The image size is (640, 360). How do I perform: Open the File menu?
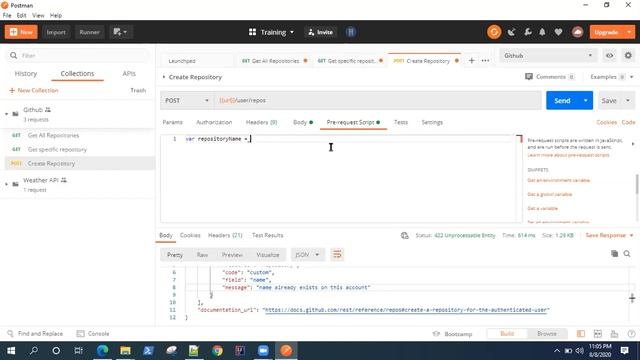[7, 16]
